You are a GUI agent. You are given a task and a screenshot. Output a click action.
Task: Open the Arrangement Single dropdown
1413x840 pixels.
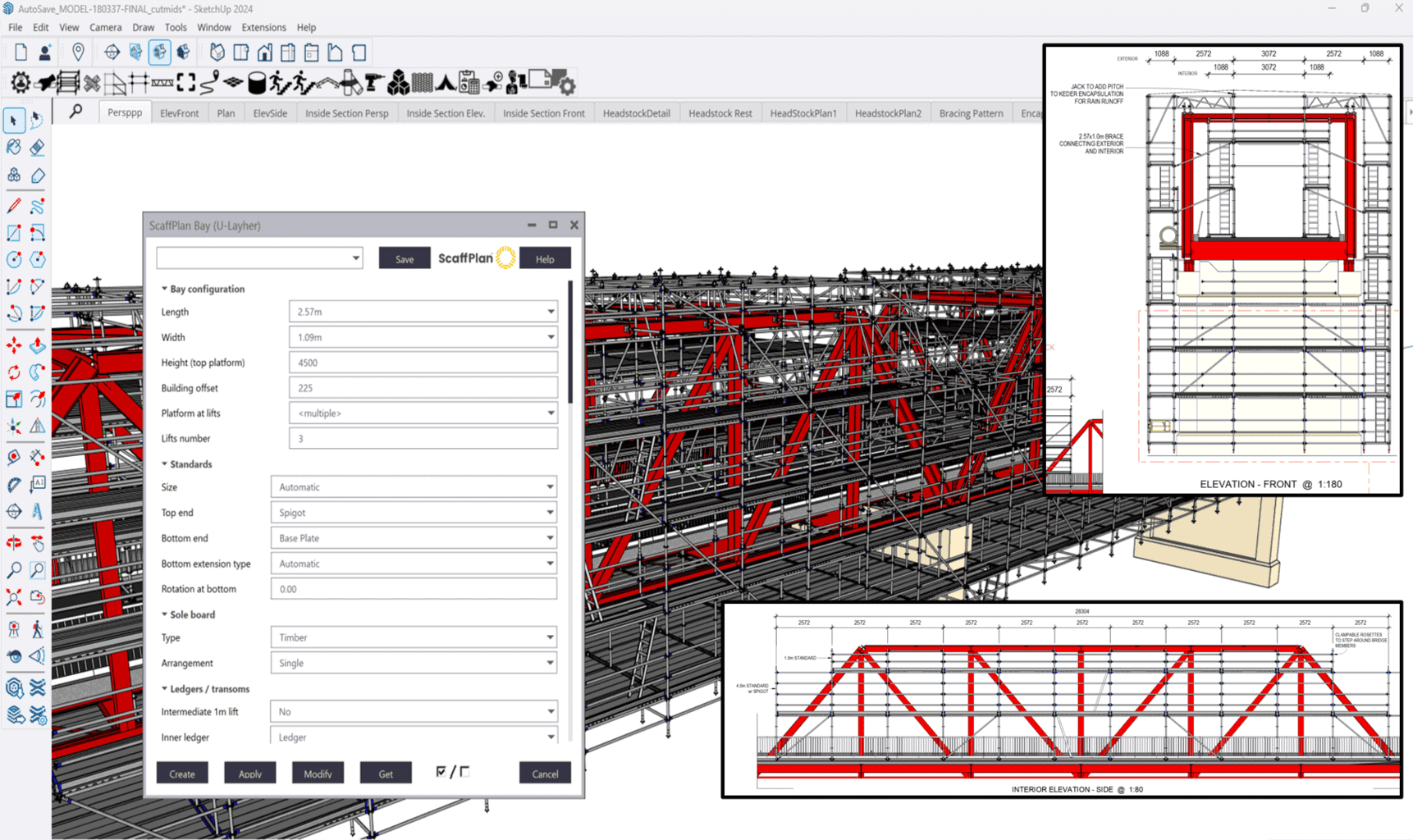pos(414,663)
